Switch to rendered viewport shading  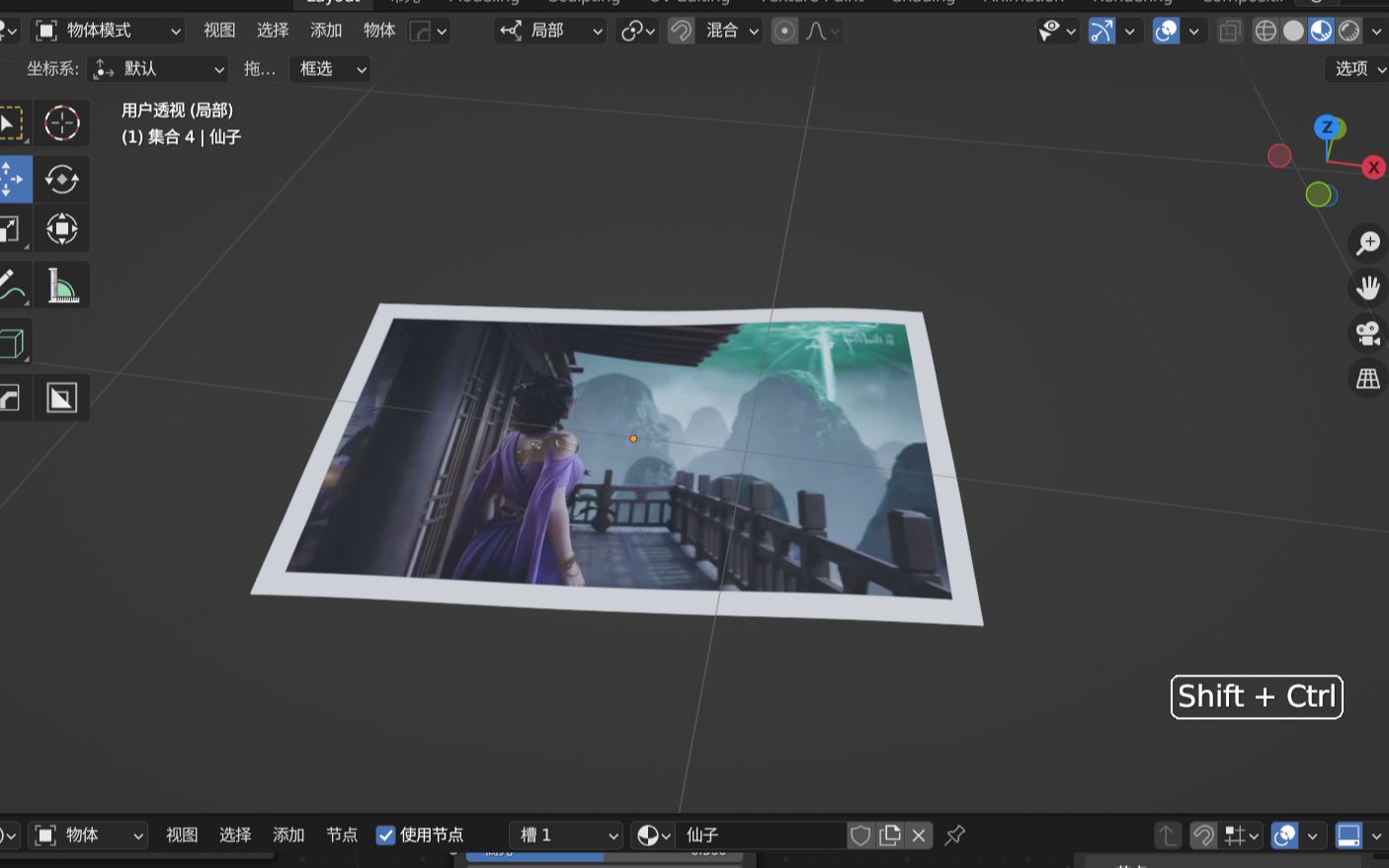pos(1348,31)
